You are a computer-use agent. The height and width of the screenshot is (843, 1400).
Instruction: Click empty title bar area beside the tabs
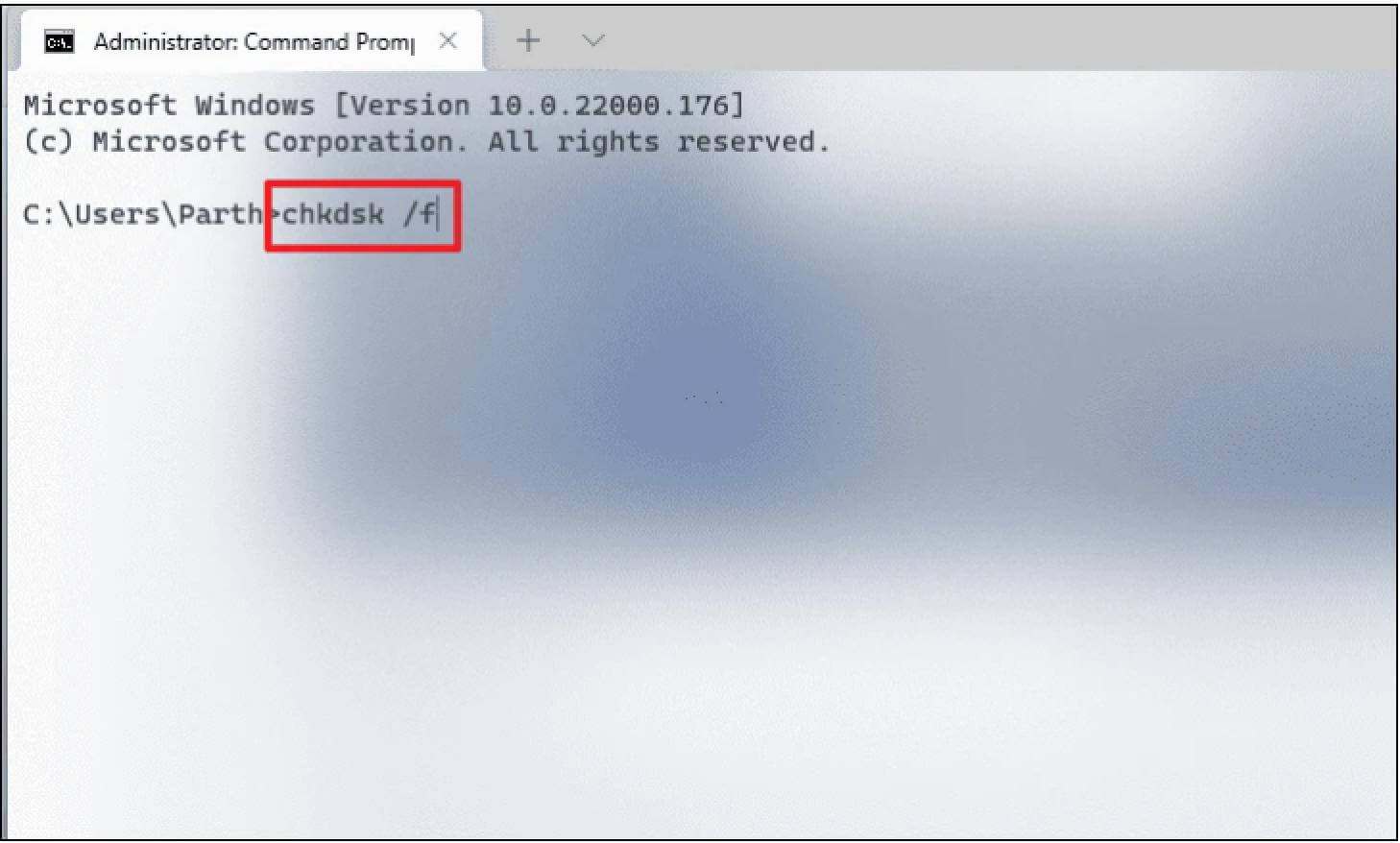[999, 40]
